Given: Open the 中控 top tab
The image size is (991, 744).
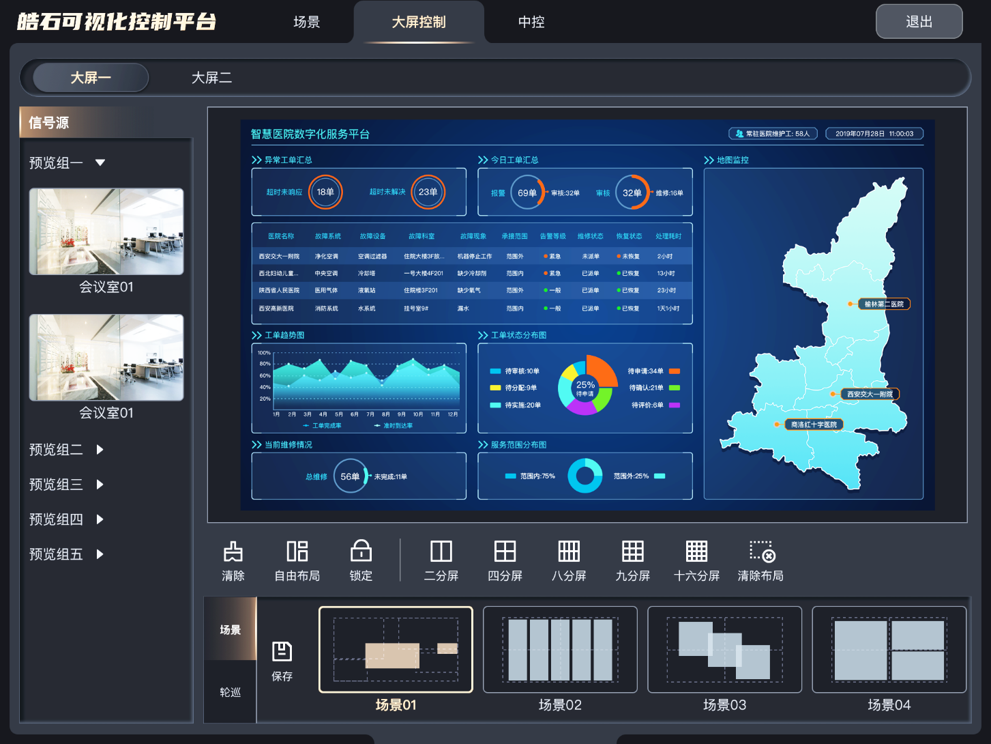Looking at the screenshot, I should (x=531, y=22).
